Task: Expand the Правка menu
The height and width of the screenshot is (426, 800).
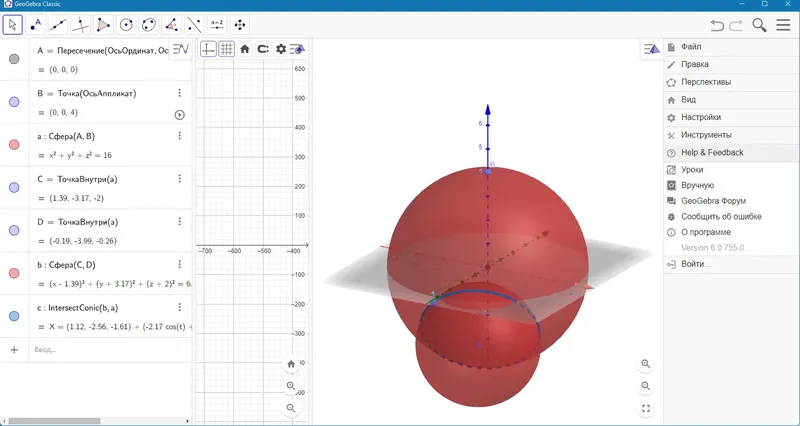Action: [x=732, y=64]
